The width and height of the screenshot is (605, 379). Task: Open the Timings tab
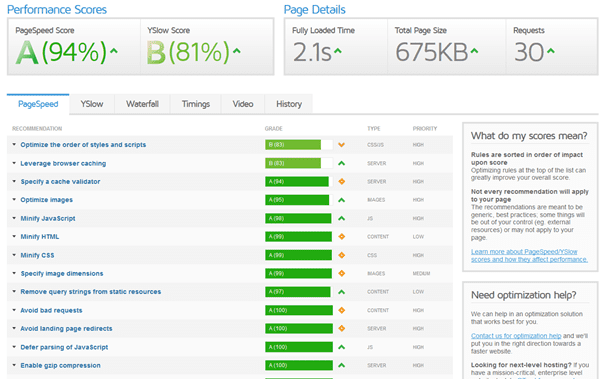click(196, 104)
